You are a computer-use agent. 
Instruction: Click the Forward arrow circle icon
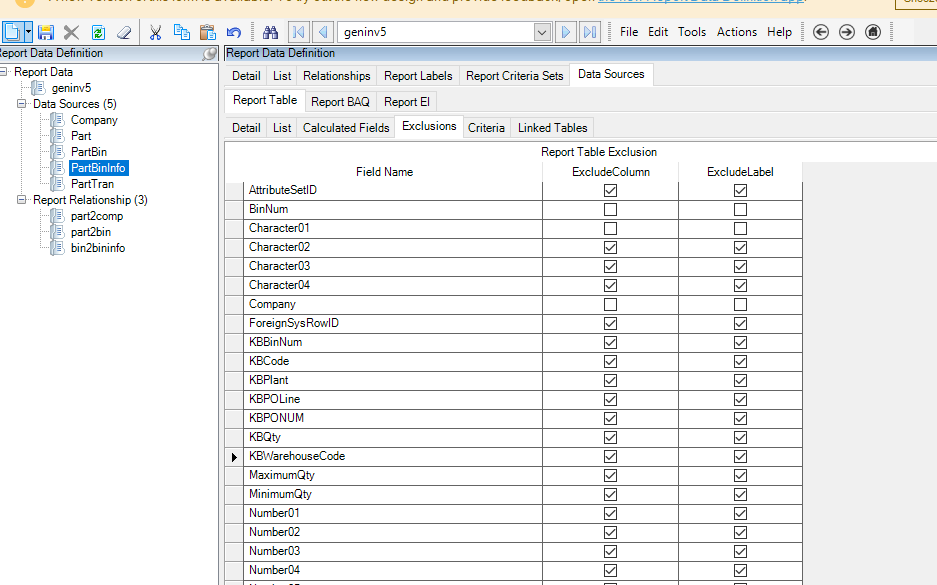(x=847, y=32)
